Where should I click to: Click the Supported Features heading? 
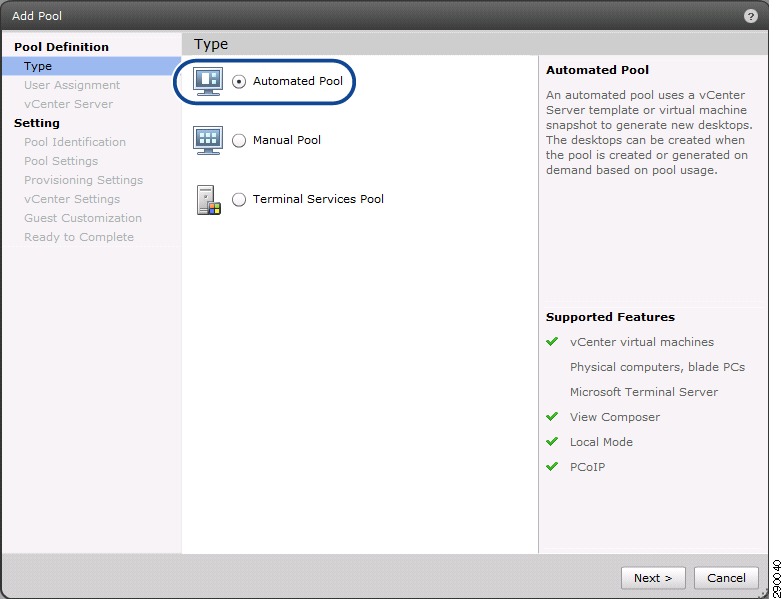pos(610,317)
